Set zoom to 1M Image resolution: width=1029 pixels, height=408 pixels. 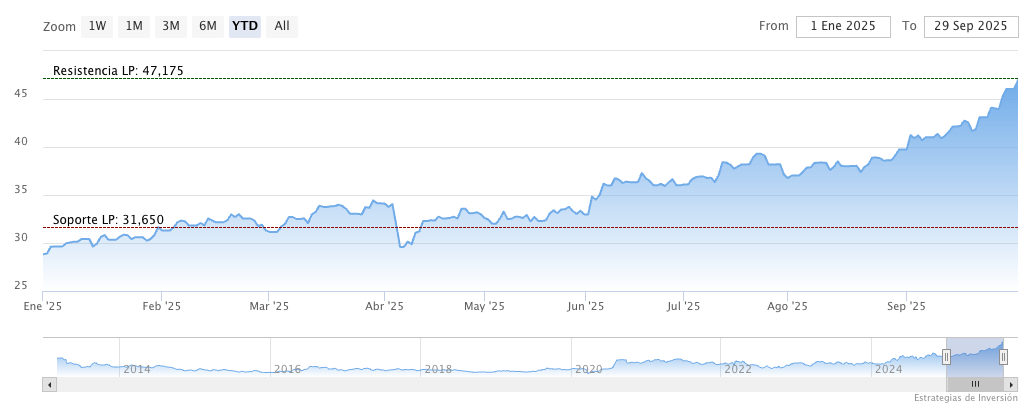134,26
